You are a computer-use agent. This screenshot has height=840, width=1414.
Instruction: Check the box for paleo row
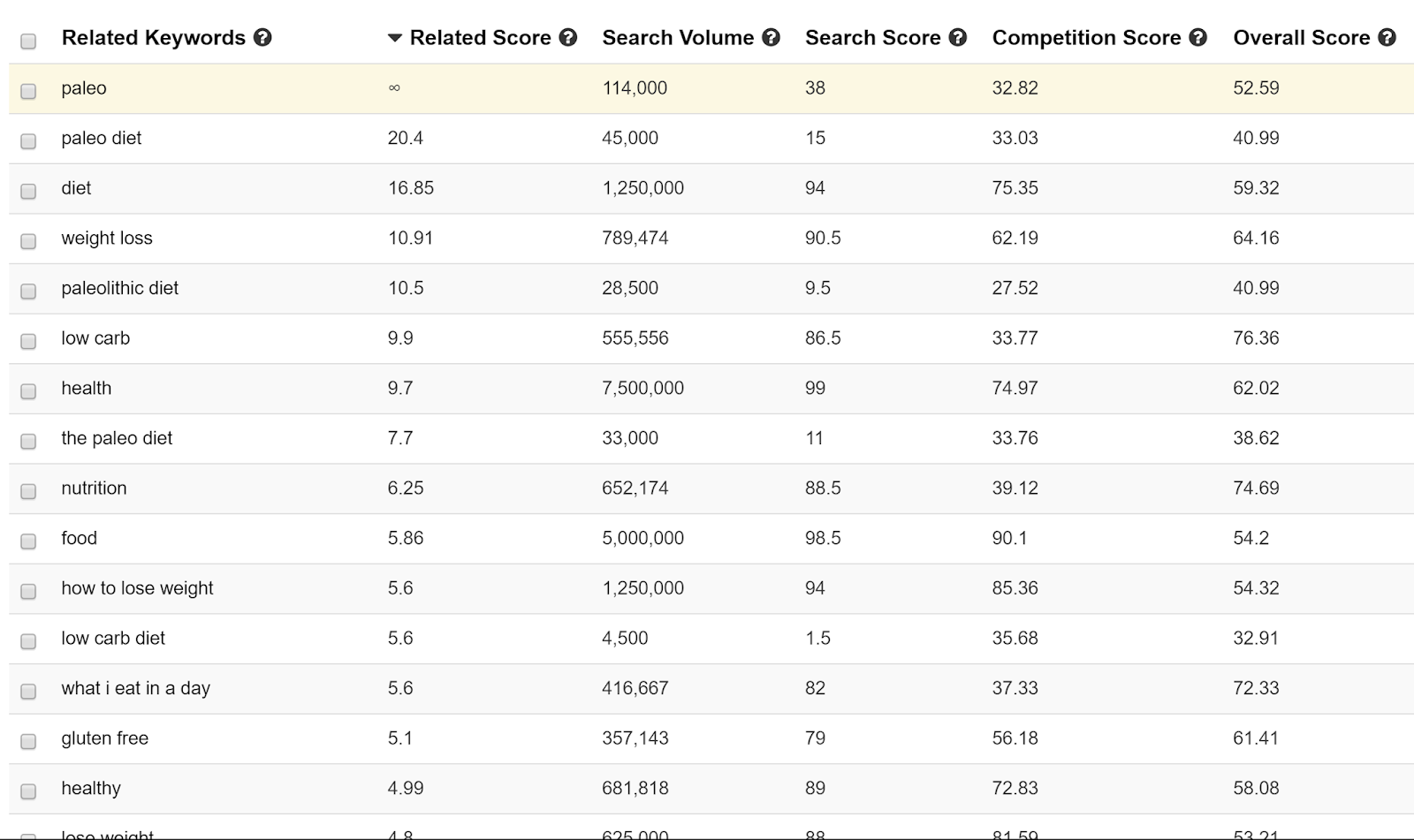click(x=28, y=91)
